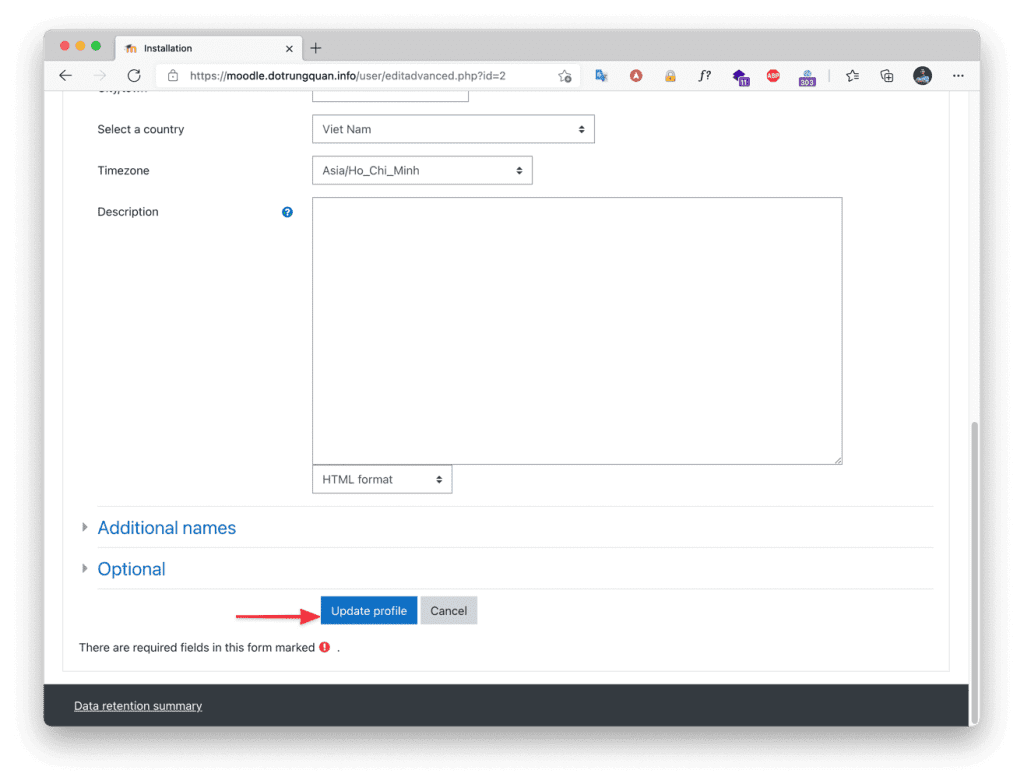This screenshot has width=1024, height=784.
Task: Open the HTML format dropdown
Action: 382,480
